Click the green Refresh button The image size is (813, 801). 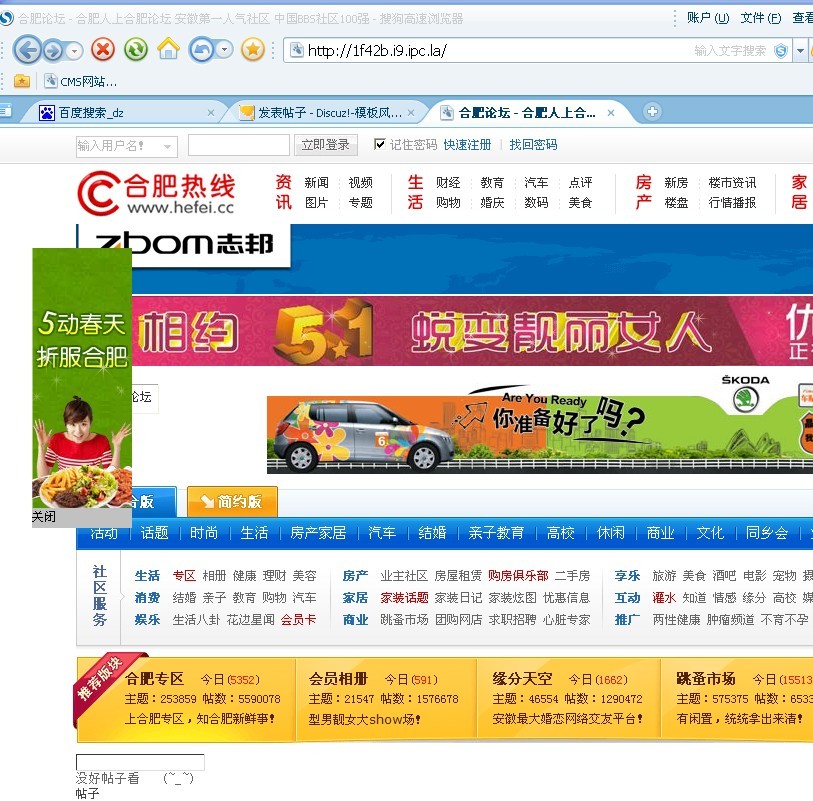click(136, 50)
